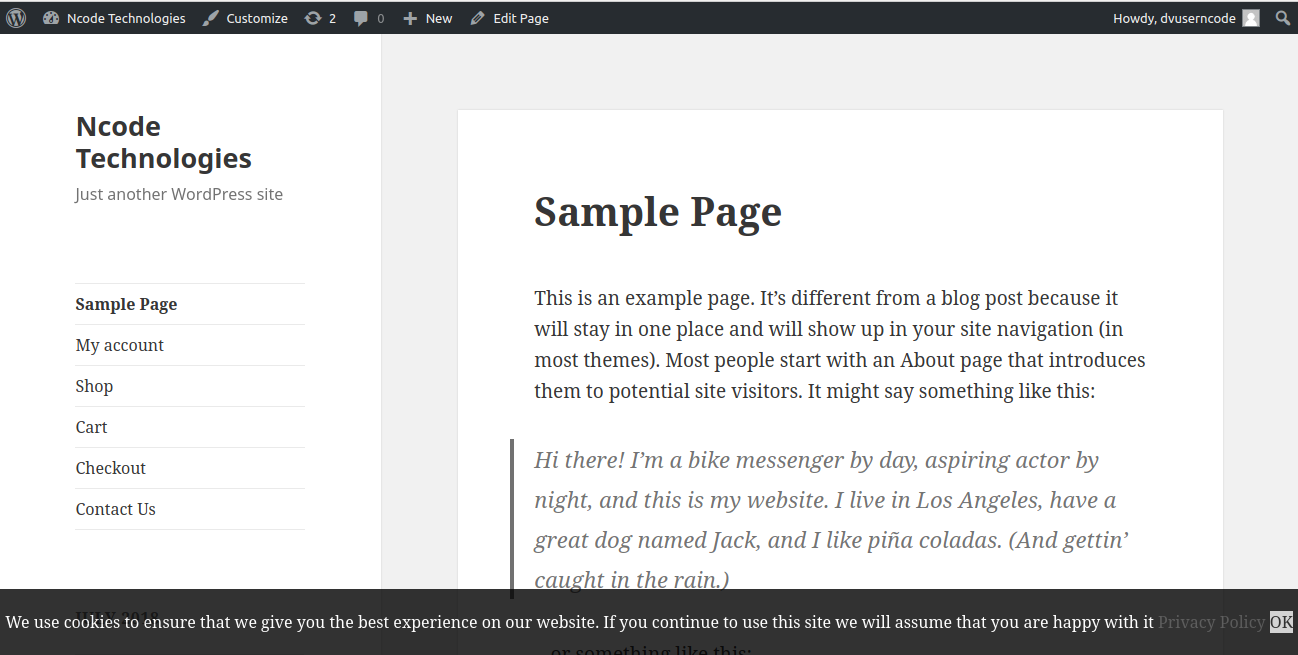This screenshot has height=655, width=1298.
Task: Click the Customize paintbrush icon
Action: [x=210, y=18]
